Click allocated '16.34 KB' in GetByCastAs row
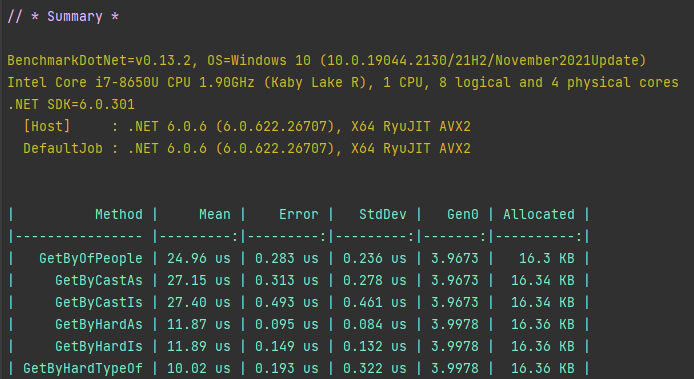The width and height of the screenshot is (694, 379). click(x=543, y=280)
